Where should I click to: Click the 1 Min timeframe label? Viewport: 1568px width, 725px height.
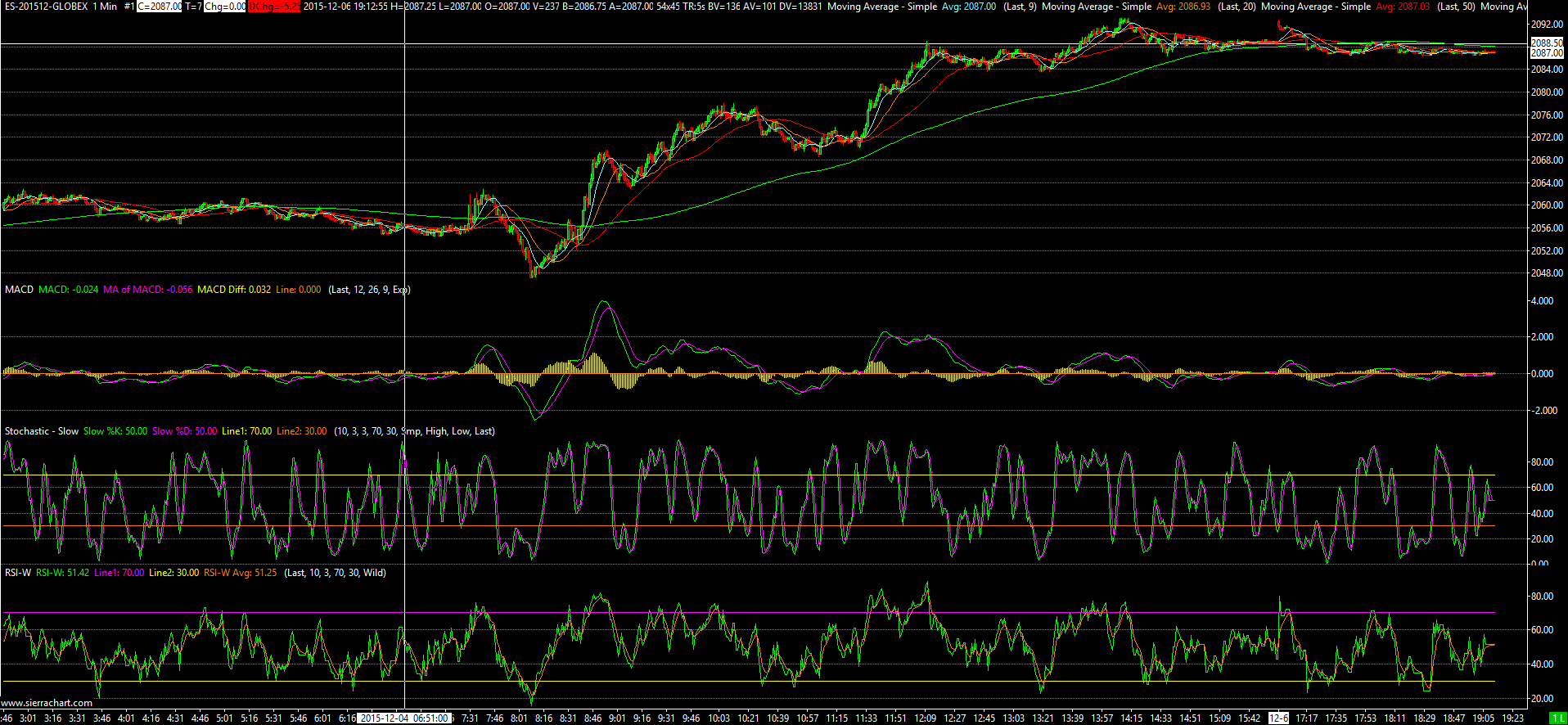coord(104,7)
